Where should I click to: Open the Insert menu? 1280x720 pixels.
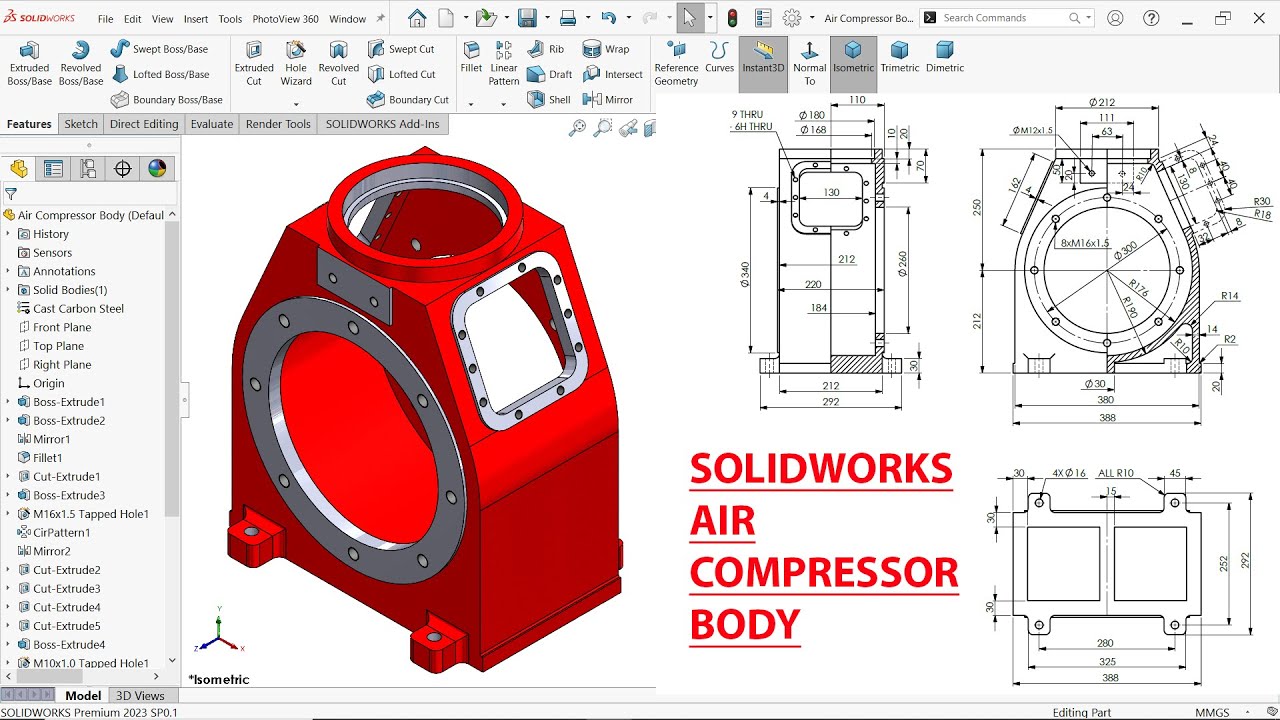(x=196, y=19)
